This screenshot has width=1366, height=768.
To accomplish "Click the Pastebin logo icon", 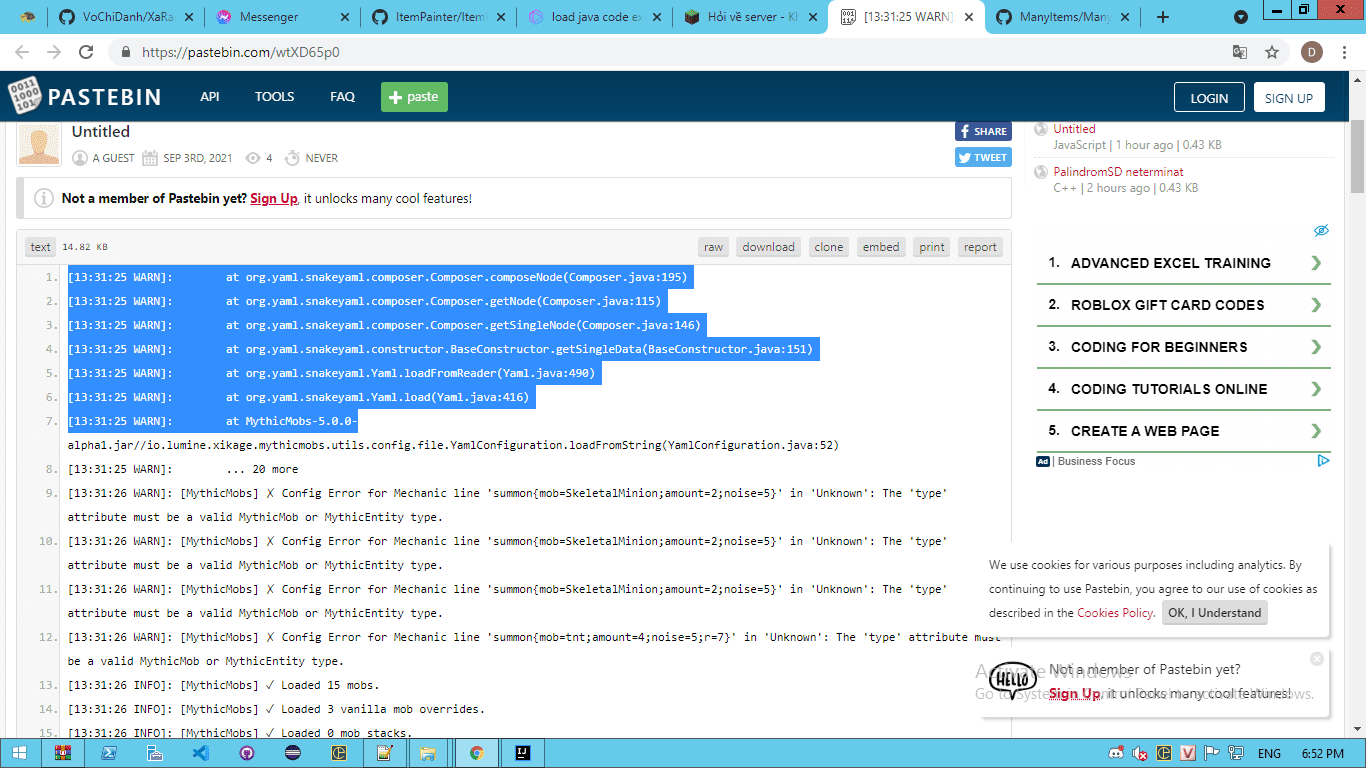I will pyautogui.click(x=25, y=97).
